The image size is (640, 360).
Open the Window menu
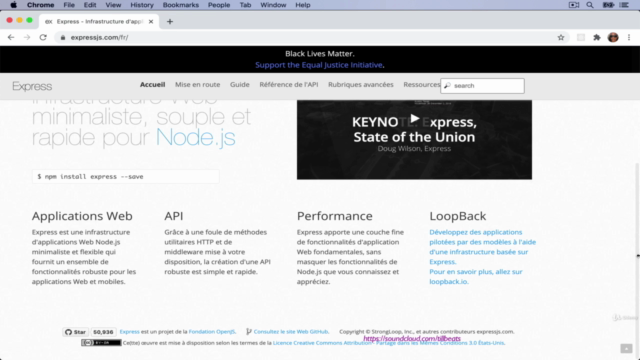tap(273, 5)
